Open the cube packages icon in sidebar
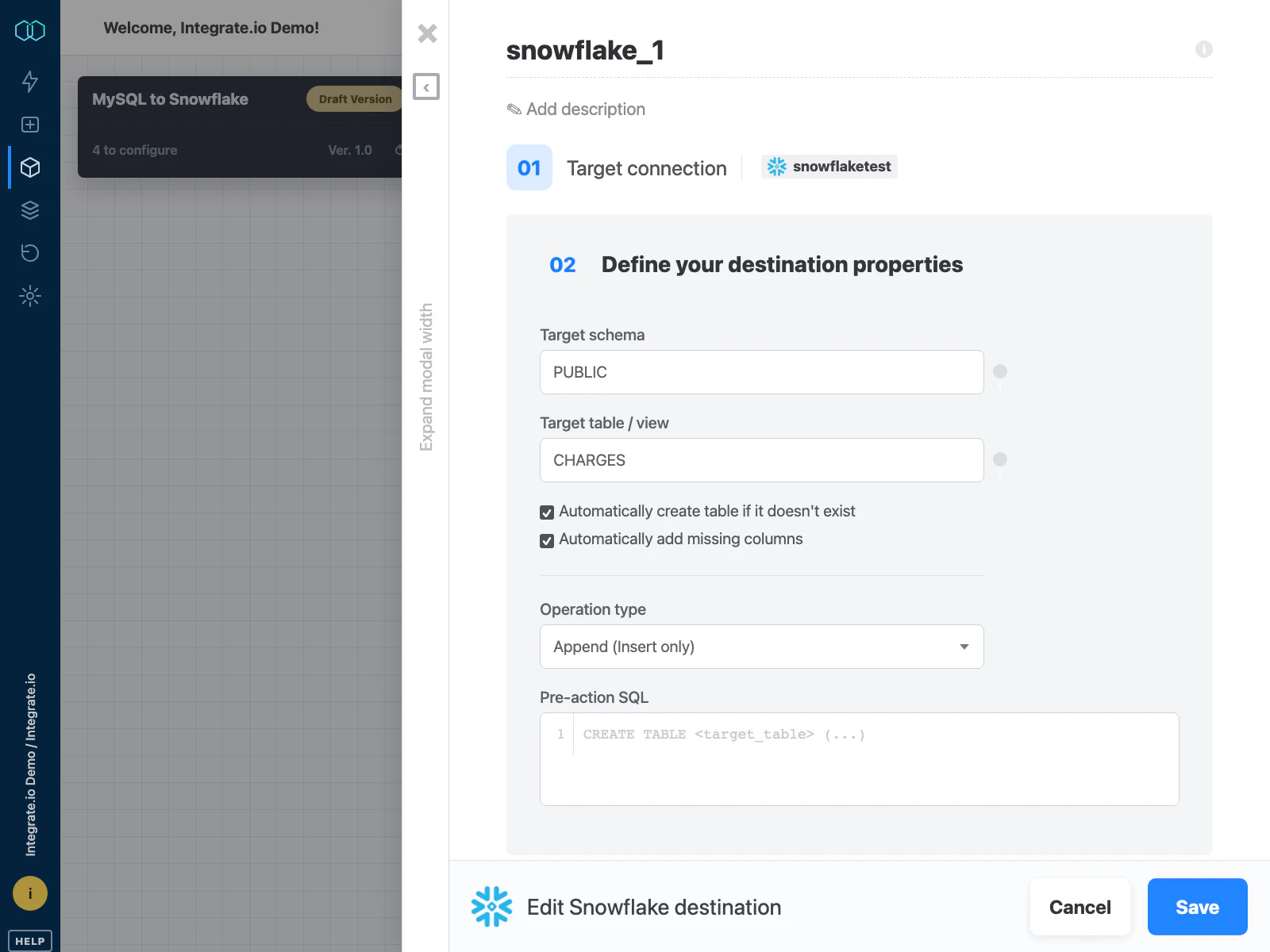Viewport: 1270px width, 952px height. (30, 167)
